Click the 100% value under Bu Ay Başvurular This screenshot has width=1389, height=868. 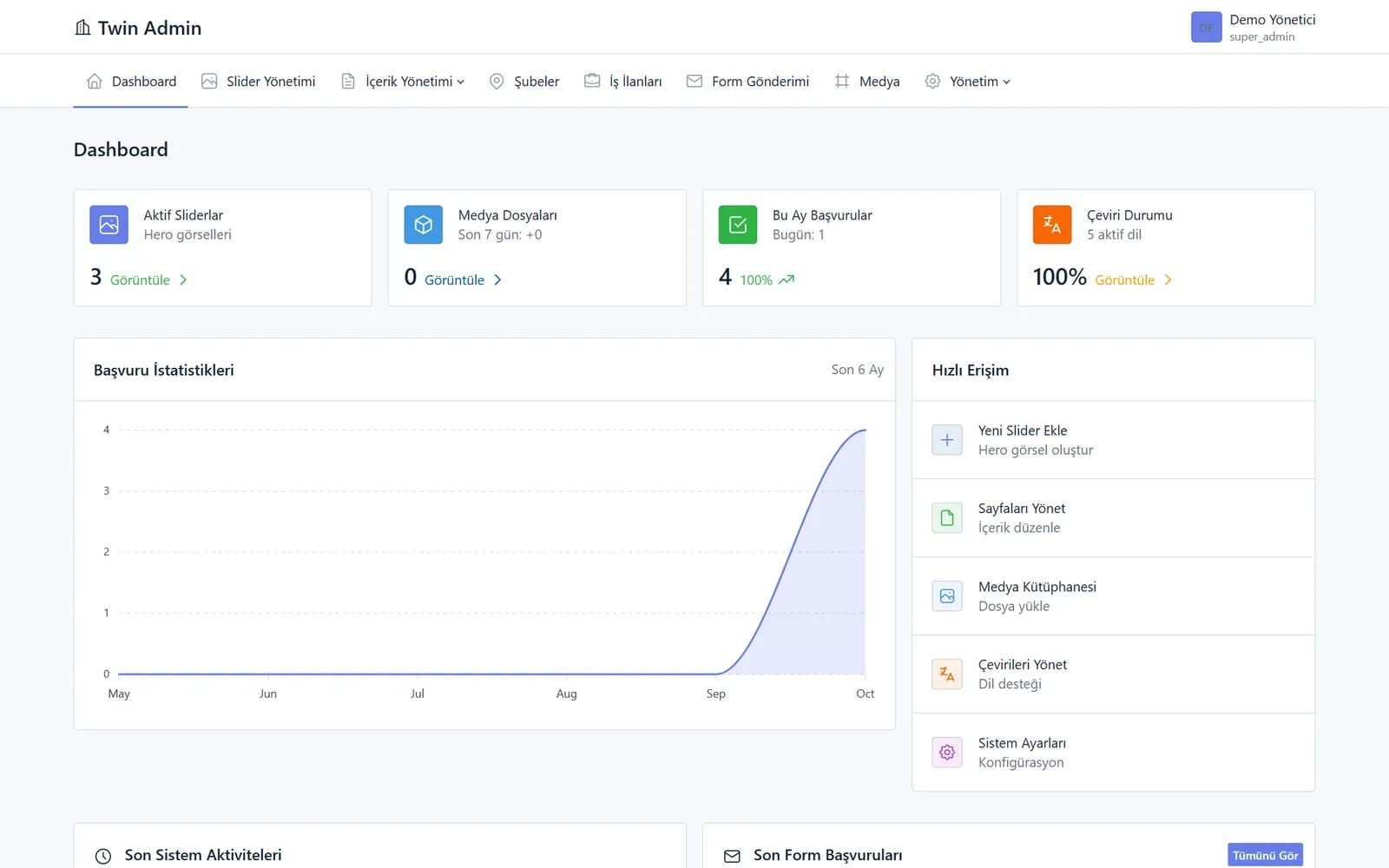click(756, 279)
